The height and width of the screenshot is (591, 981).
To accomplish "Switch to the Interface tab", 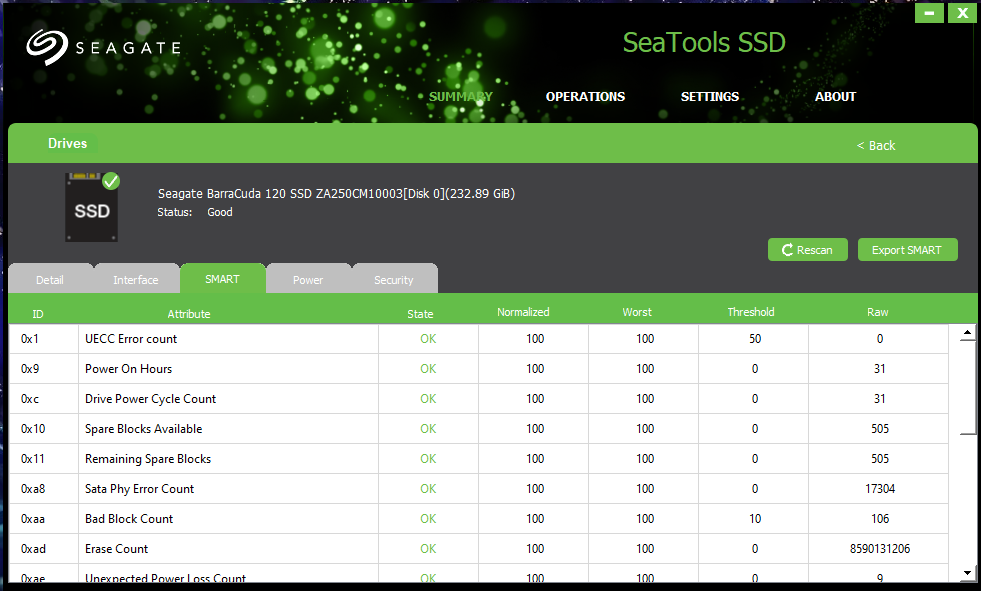I will tap(136, 279).
